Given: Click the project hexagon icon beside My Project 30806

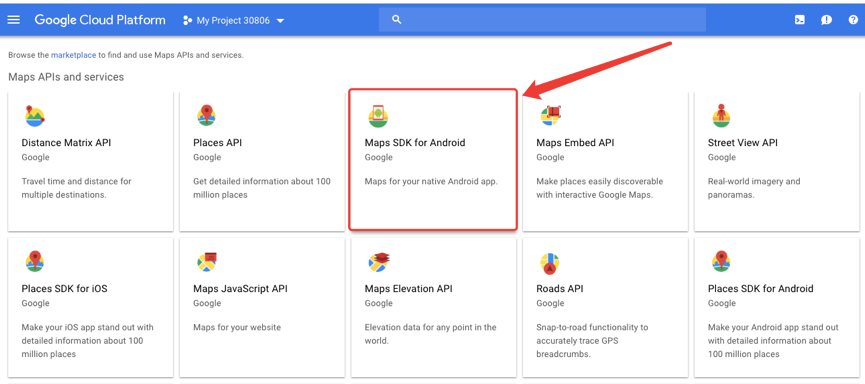Looking at the screenshot, I should (x=187, y=20).
